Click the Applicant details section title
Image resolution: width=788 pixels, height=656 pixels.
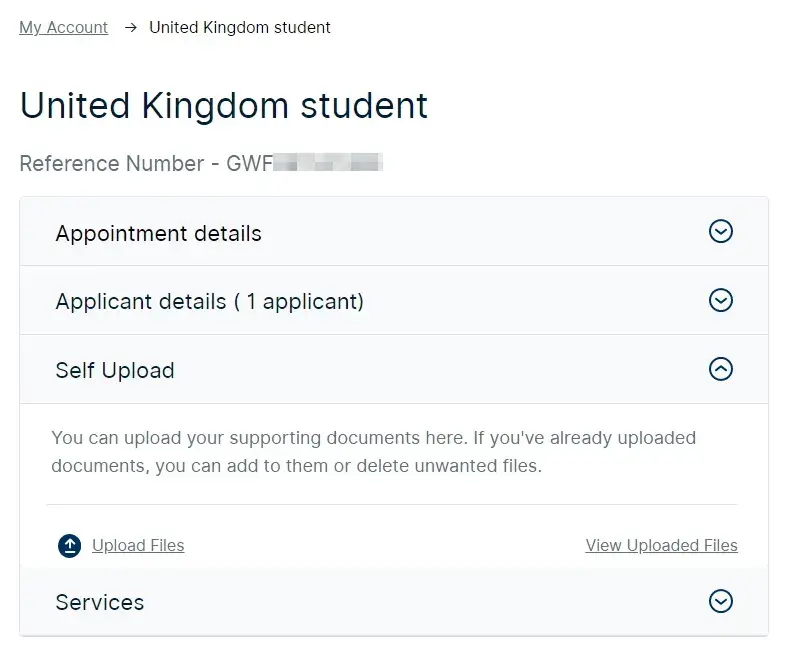(x=141, y=302)
